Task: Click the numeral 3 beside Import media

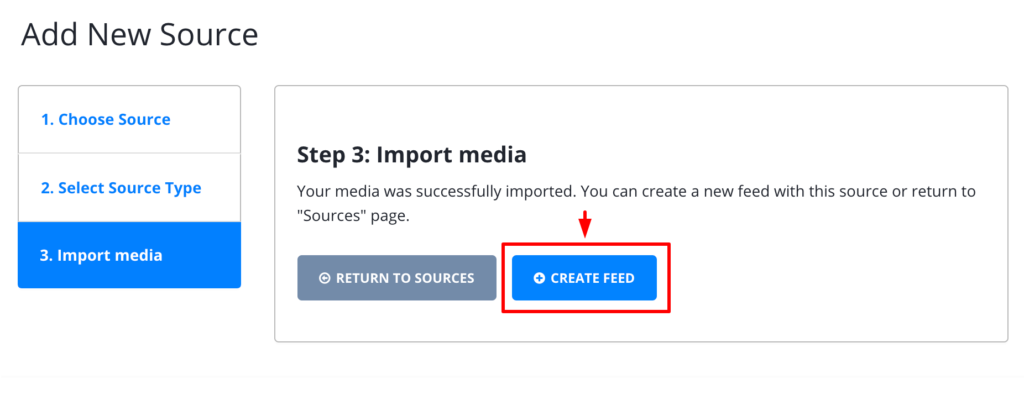Action: click(x=46, y=255)
